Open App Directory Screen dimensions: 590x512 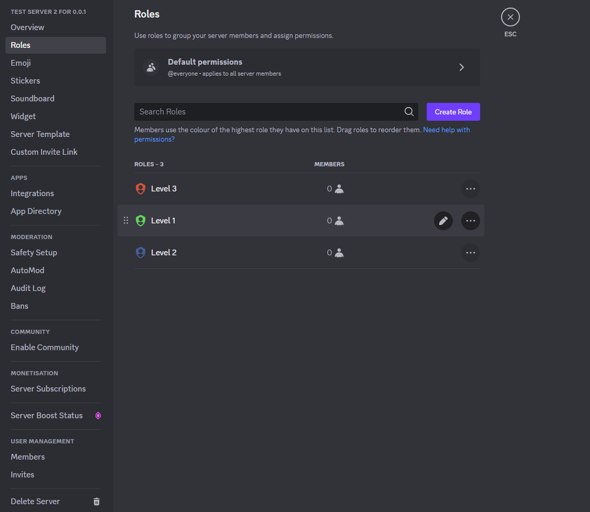point(56,211)
